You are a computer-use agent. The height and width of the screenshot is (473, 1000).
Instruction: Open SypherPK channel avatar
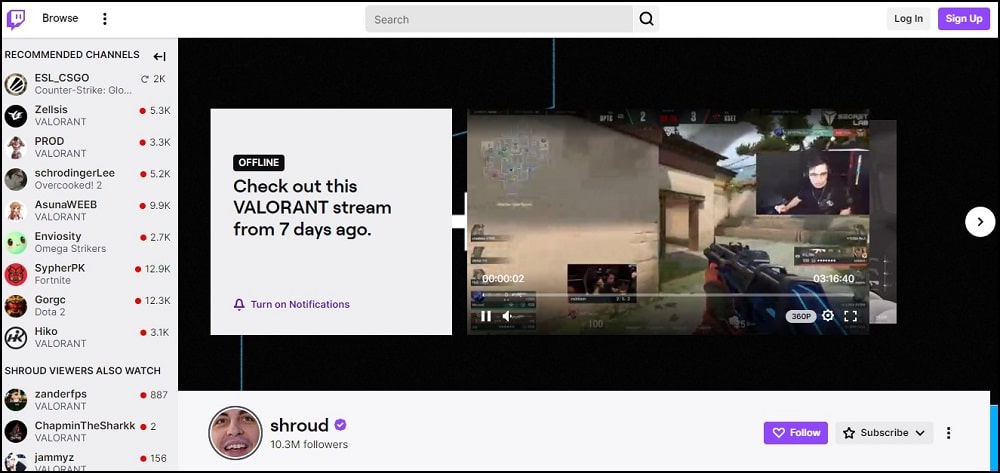click(16, 274)
